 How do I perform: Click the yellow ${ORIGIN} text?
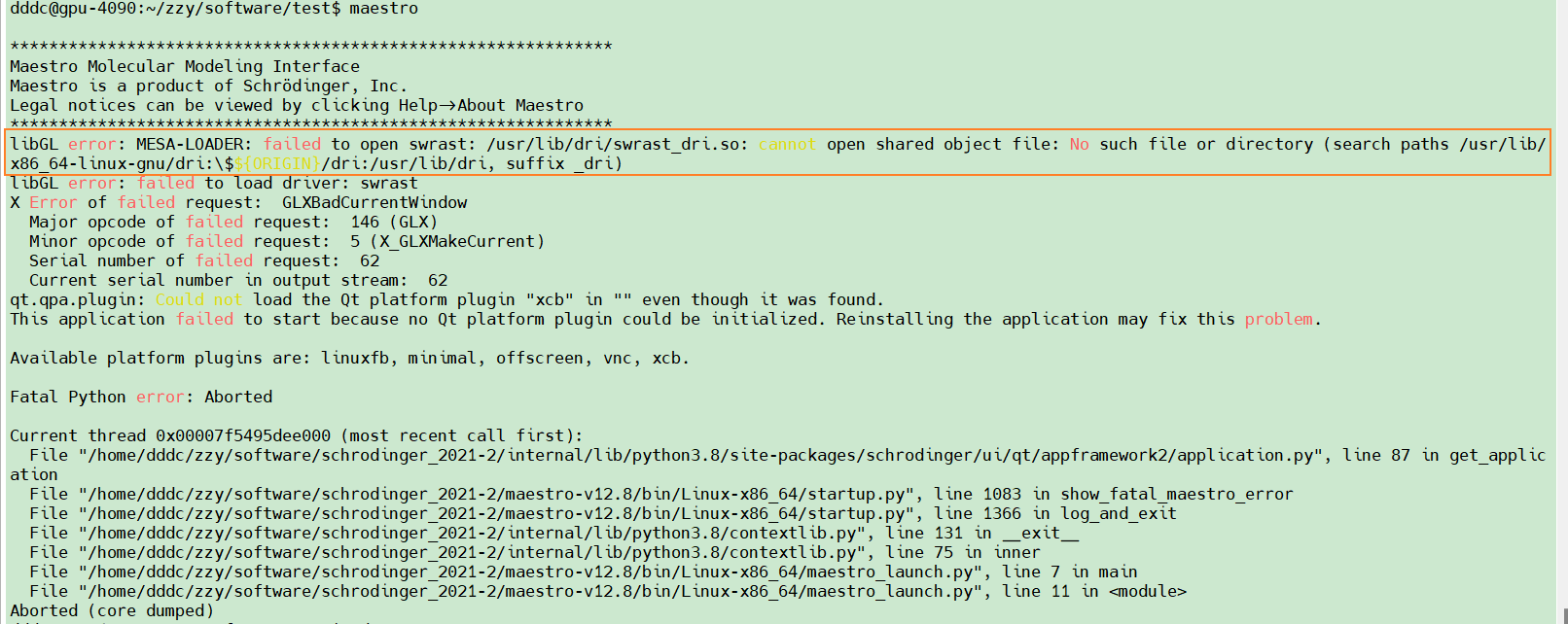click(x=277, y=163)
